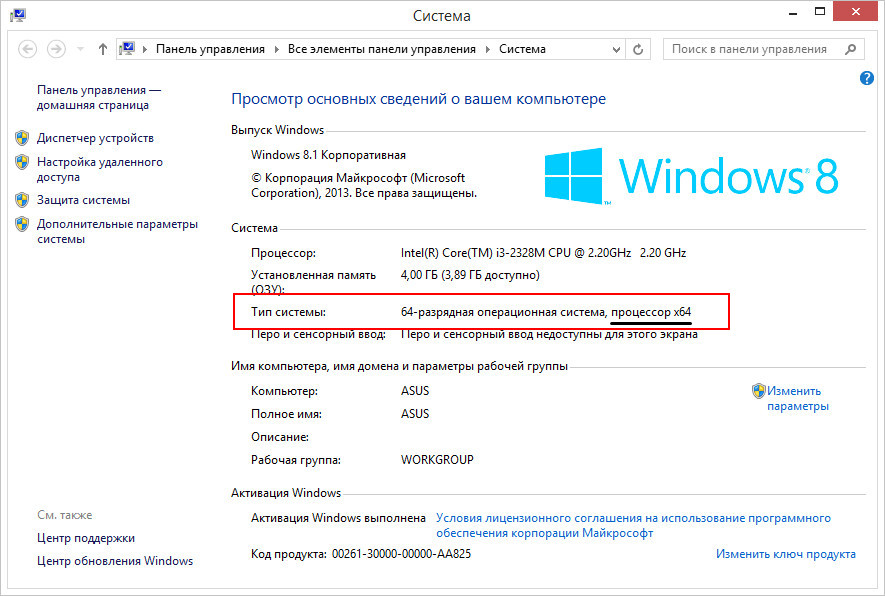Screen dimensions: 885x596
Task: Go up one level with the up arrow
Action: point(103,49)
